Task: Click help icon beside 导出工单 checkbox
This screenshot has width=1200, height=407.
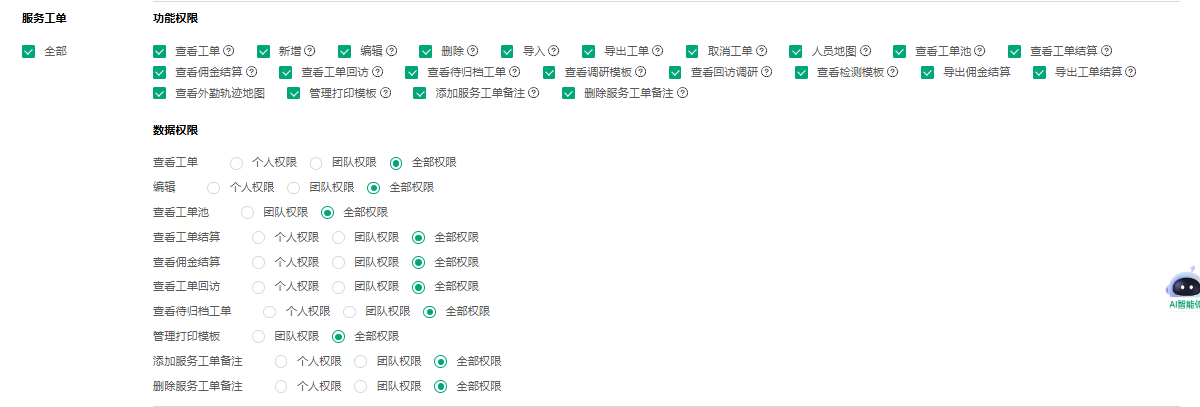Action: click(658, 51)
